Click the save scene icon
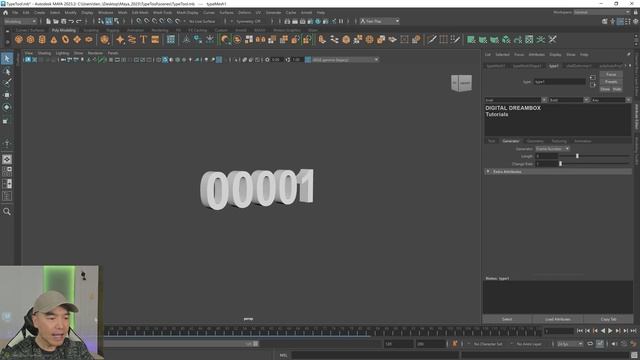This screenshot has height=360, width=640. pos(63,21)
